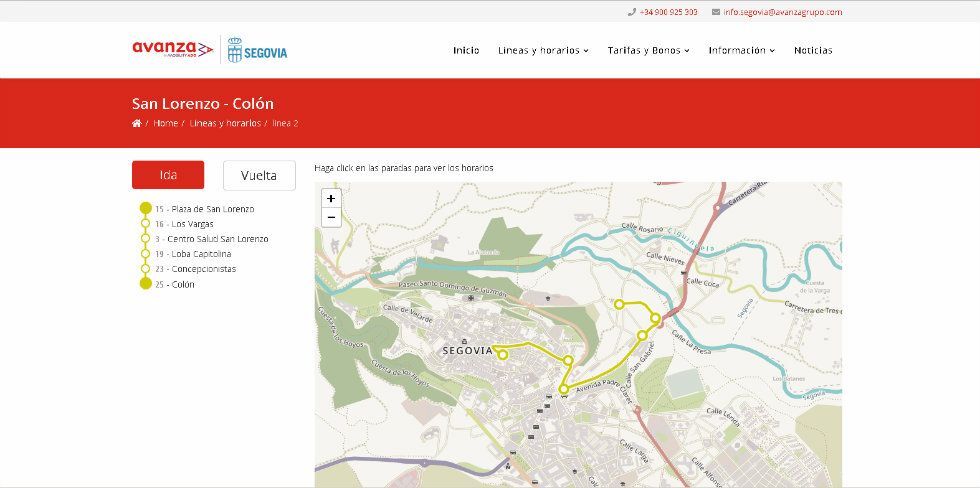Expand the Tarifas y Bonos menu
Image resolution: width=980 pixels, height=488 pixels.
[648, 50]
